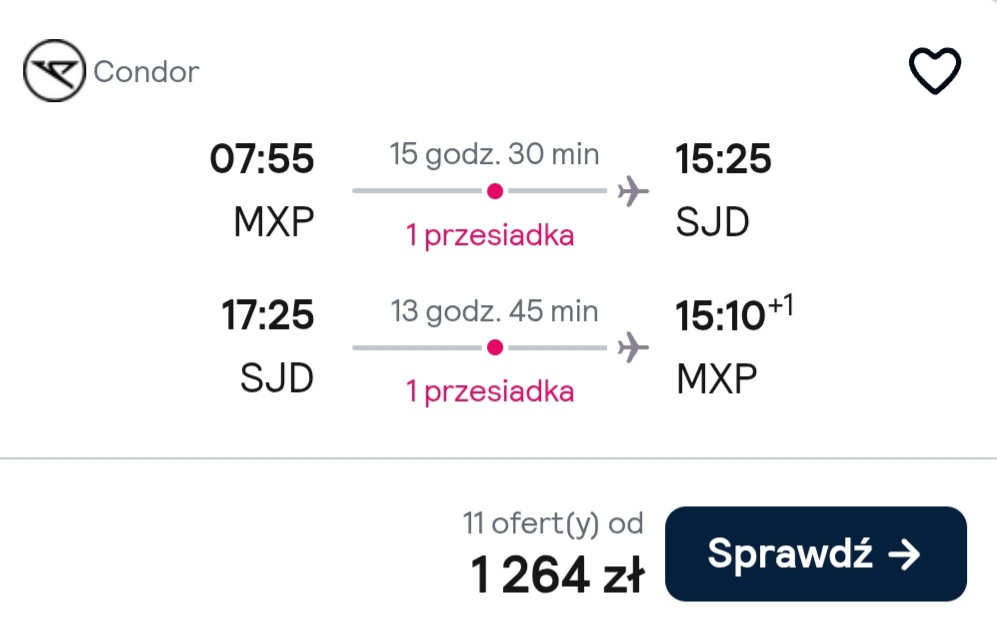Click the Condor airline name text
The width and height of the screenshot is (997, 632).
point(146,72)
